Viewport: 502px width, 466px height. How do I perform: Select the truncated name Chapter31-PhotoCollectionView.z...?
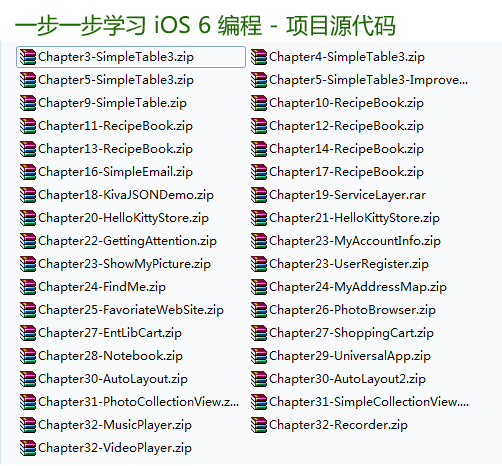pyautogui.click(x=139, y=402)
